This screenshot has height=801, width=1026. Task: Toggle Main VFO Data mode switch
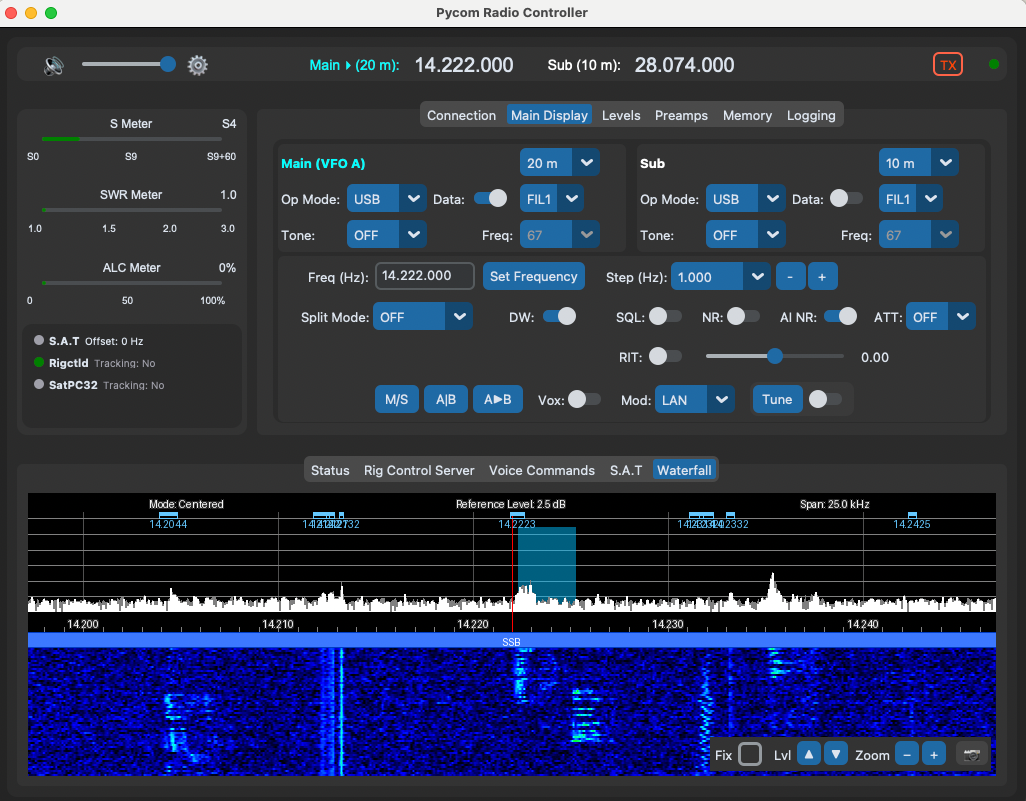tap(491, 199)
